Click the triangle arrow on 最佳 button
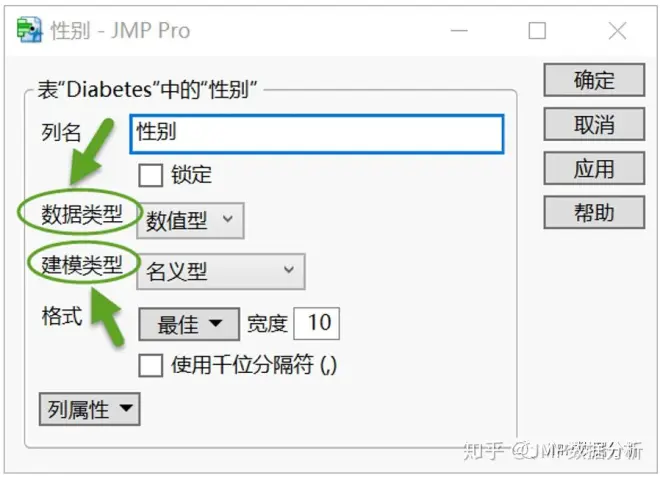Viewport: 660px width, 478px height. pos(216,323)
